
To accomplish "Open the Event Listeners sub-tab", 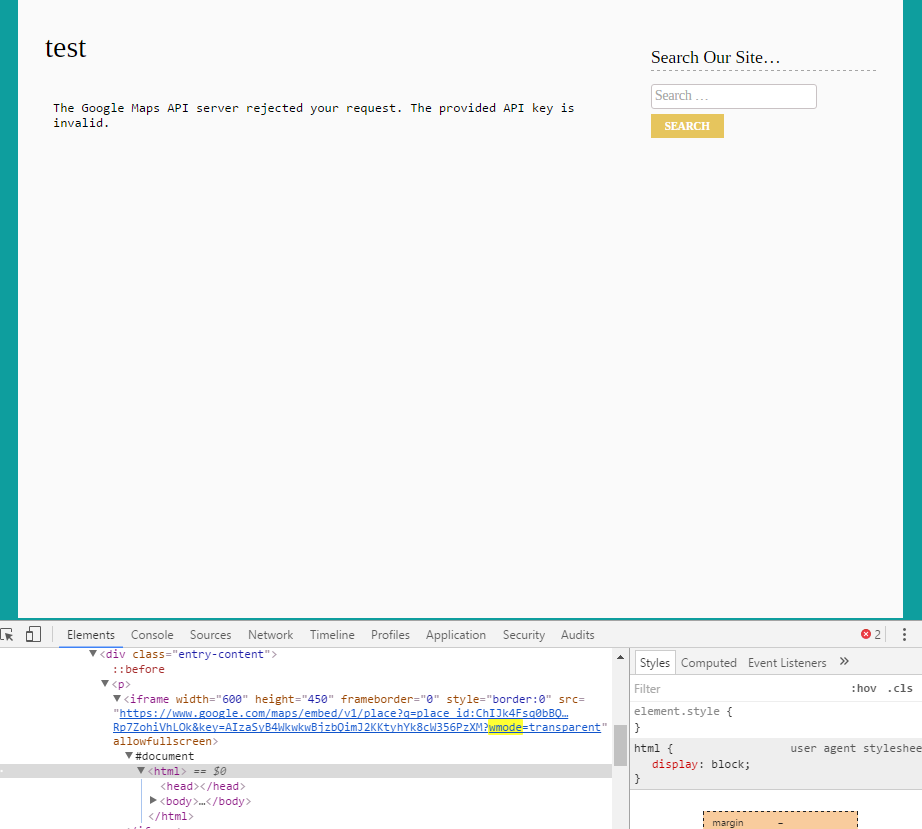I will coord(787,663).
